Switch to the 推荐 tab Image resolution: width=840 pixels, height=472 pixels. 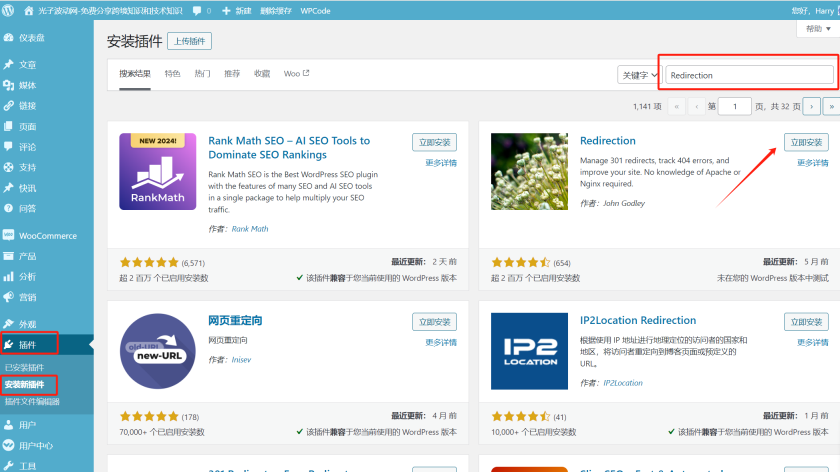[232, 74]
